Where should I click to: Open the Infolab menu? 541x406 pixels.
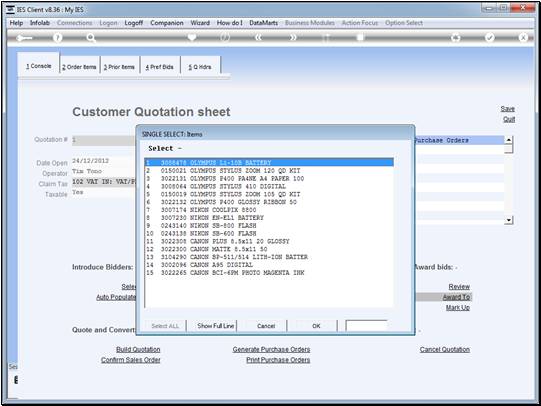[x=40, y=23]
